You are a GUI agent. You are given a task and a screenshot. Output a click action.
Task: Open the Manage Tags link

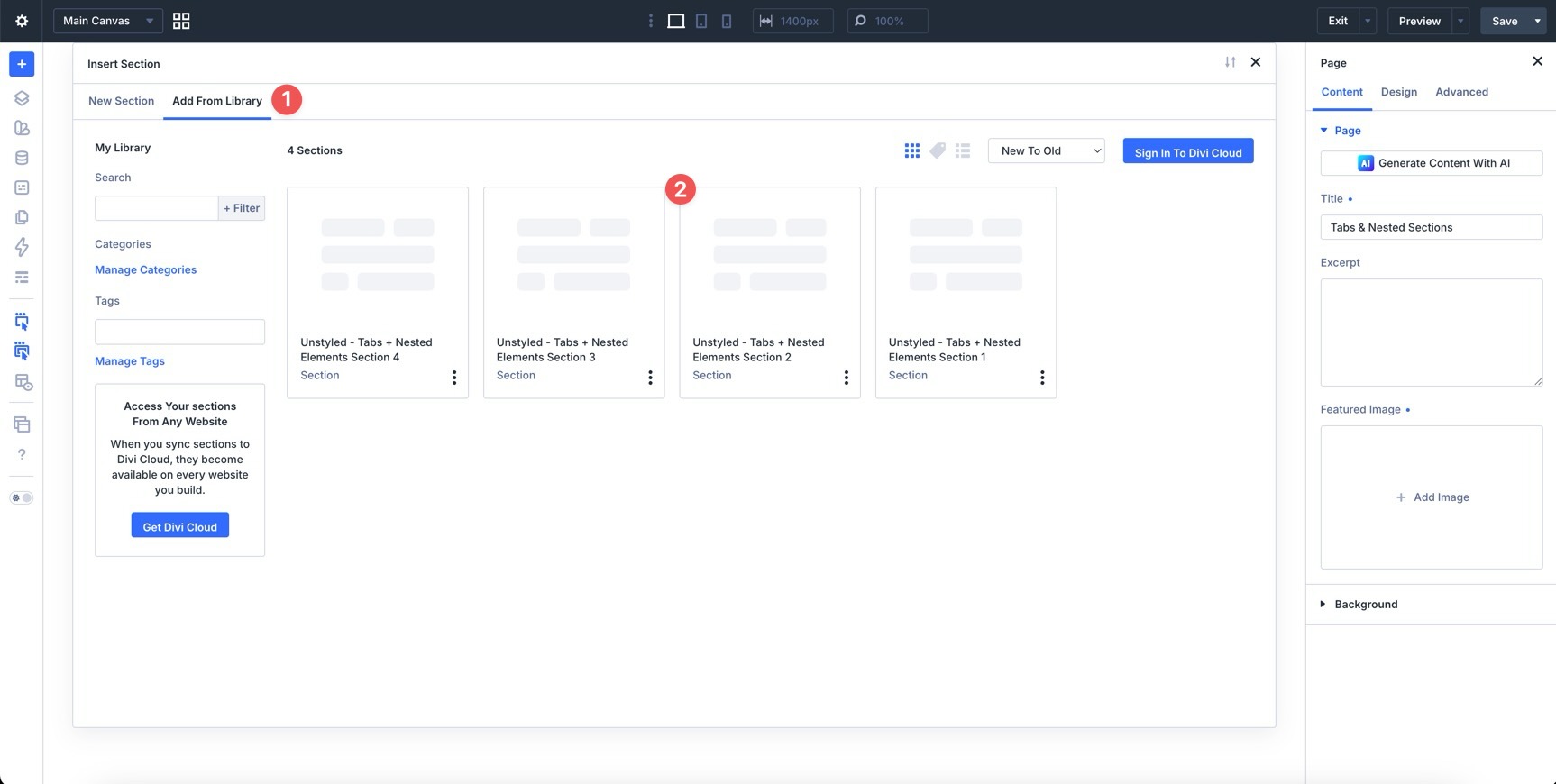[x=130, y=361]
